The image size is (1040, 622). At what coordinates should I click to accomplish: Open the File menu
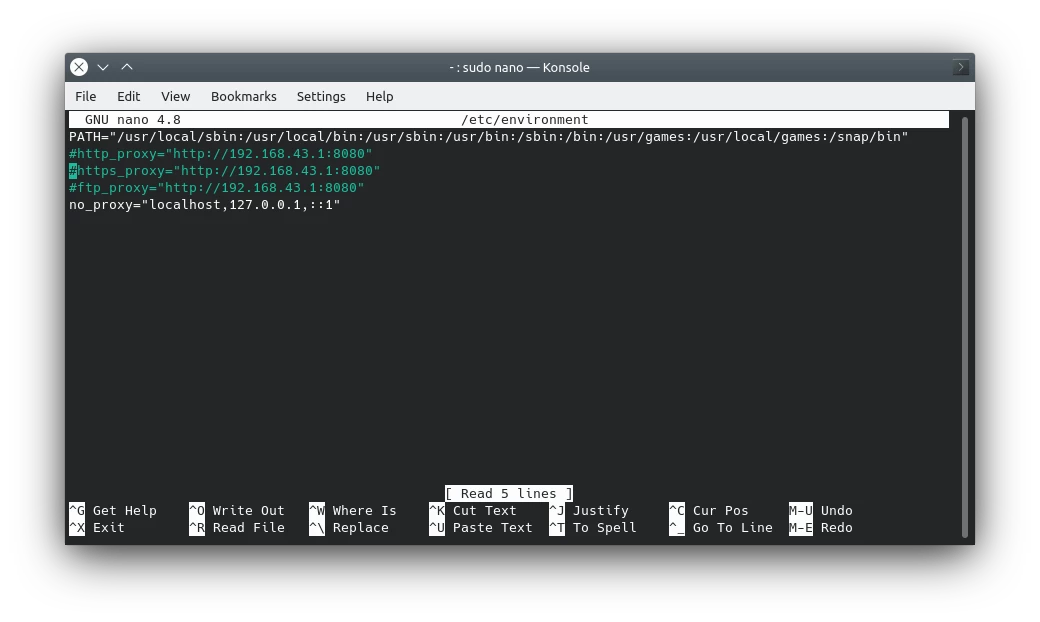(x=86, y=96)
